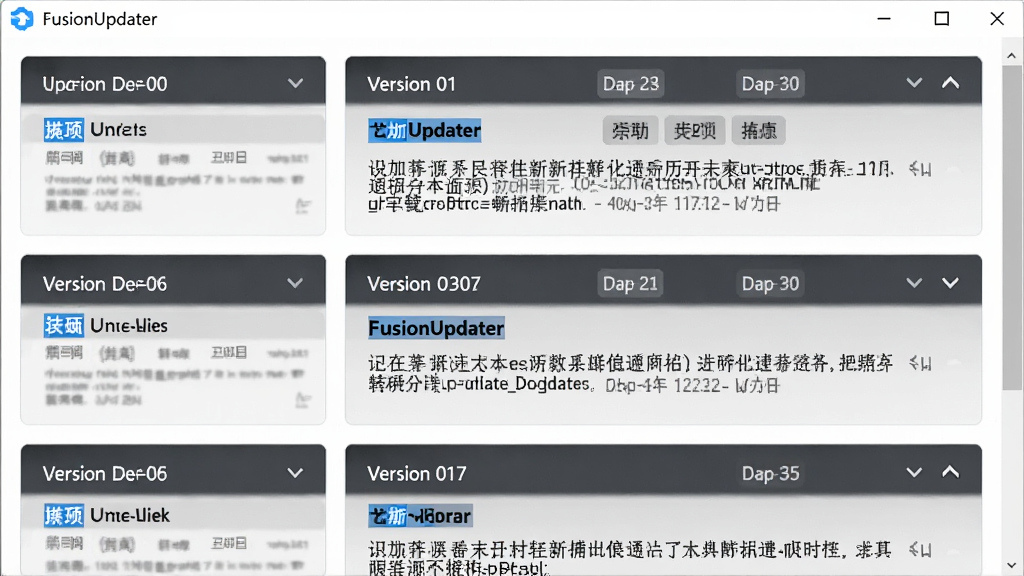Click the Dap-30 badge in the Version 0307 header
This screenshot has width=1024, height=576.
click(770, 283)
